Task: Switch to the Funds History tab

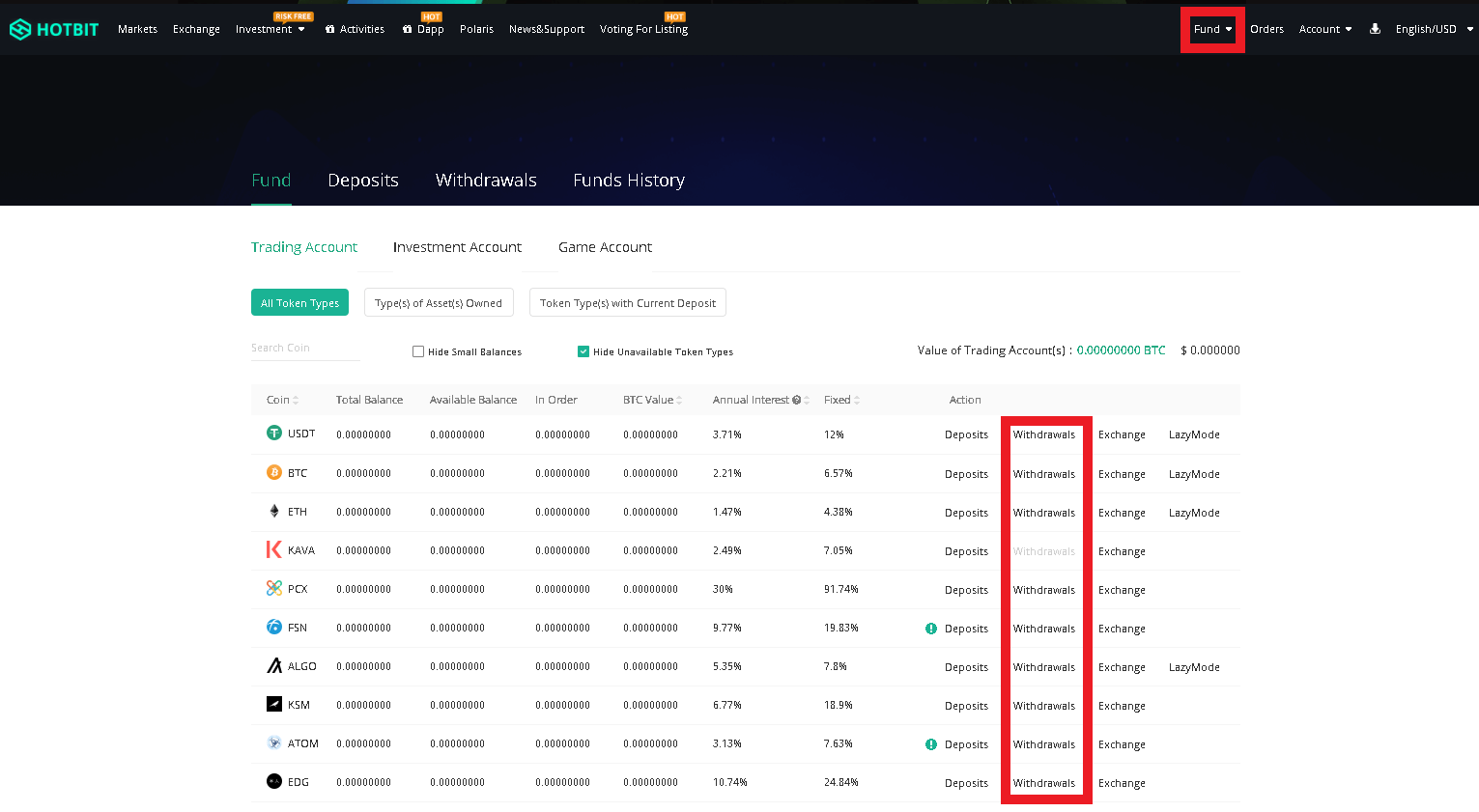Action: (629, 181)
